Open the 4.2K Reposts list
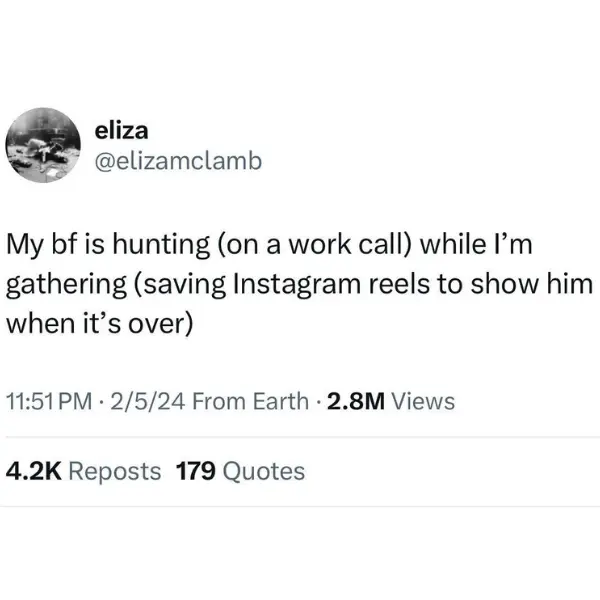This screenshot has height=600, width=600. click(85, 470)
